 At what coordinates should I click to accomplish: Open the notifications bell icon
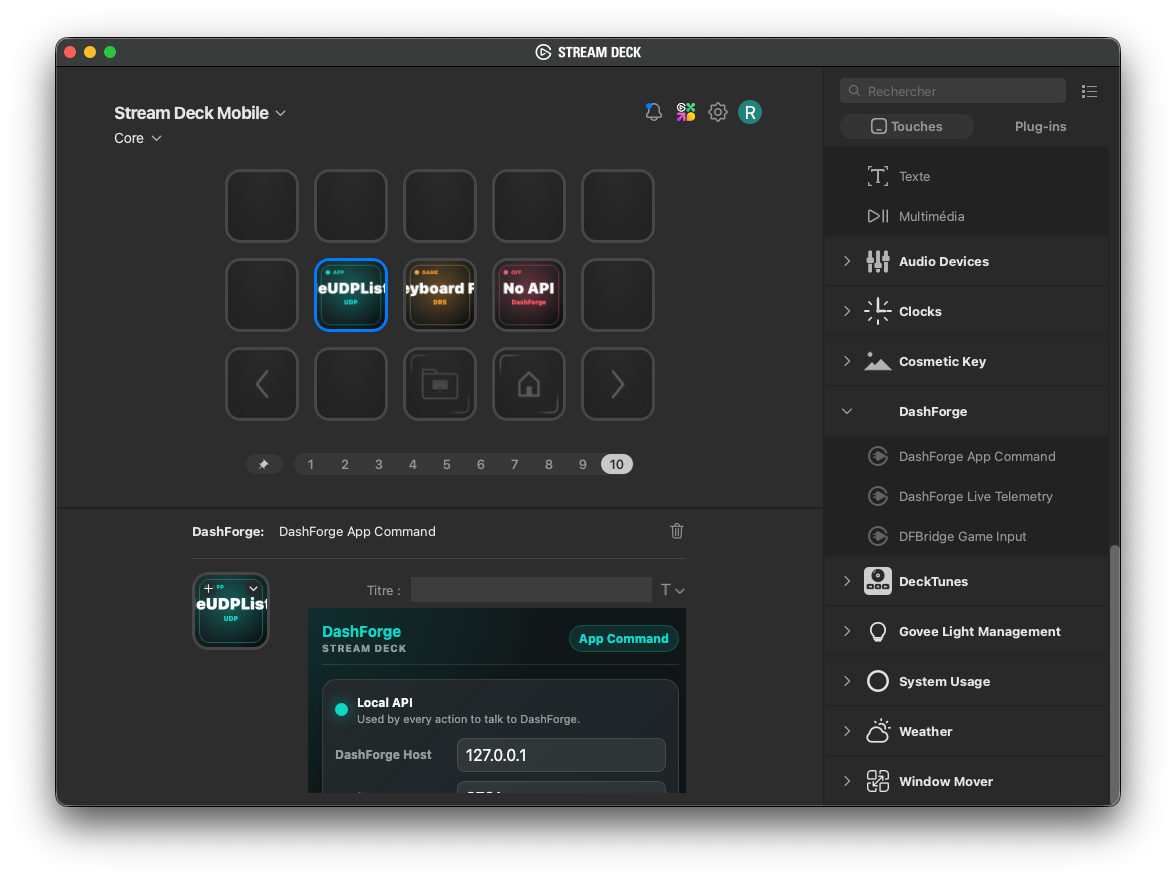click(x=653, y=113)
